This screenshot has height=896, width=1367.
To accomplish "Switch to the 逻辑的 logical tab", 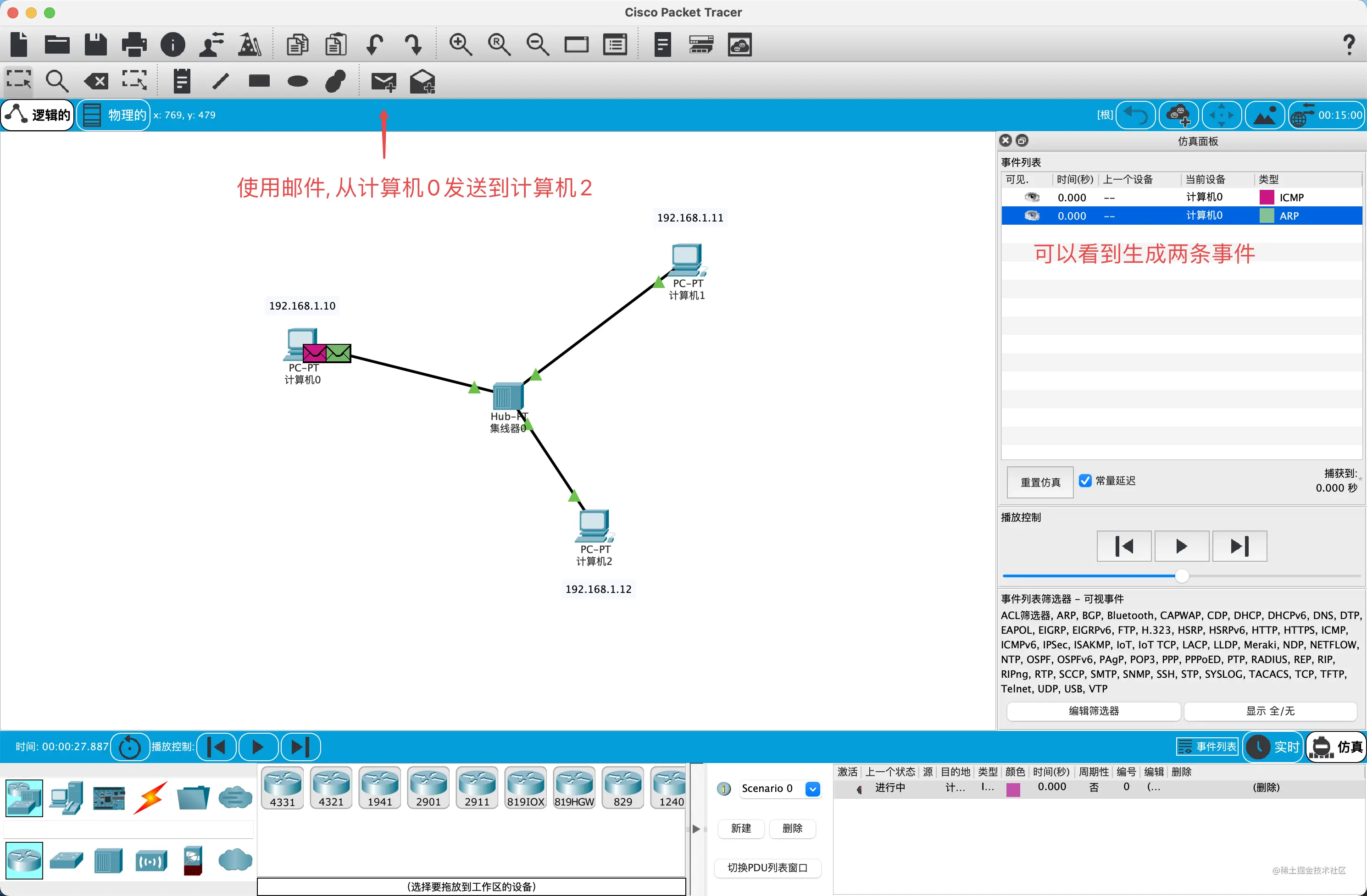I will (x=38, y=115).
